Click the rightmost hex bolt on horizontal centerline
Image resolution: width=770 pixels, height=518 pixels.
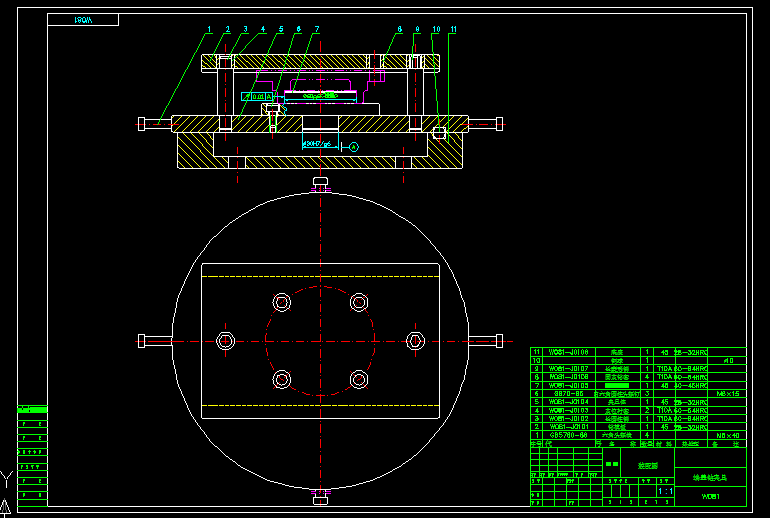point(415,341)
